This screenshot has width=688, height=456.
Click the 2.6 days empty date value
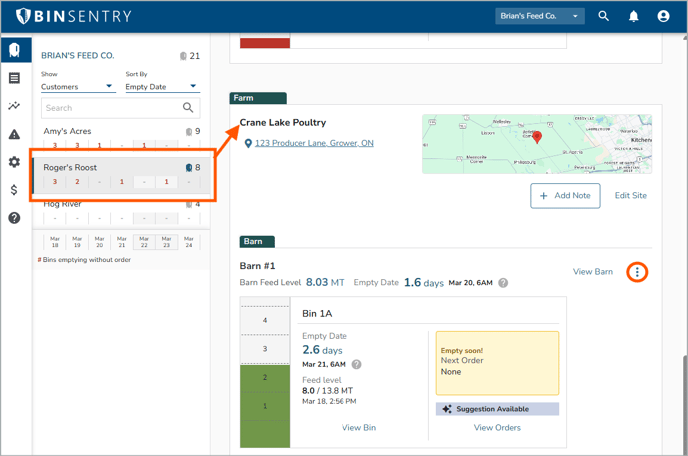pyautogui.click(x=322, y=350)
